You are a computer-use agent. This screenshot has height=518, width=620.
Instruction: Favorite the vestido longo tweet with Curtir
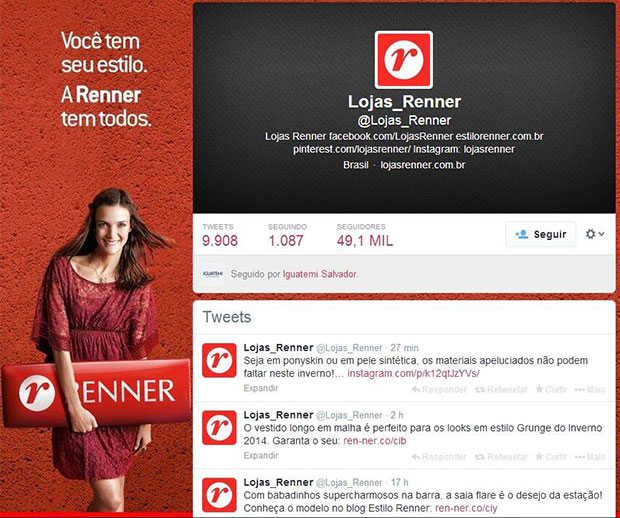click(x=551, y=457)
